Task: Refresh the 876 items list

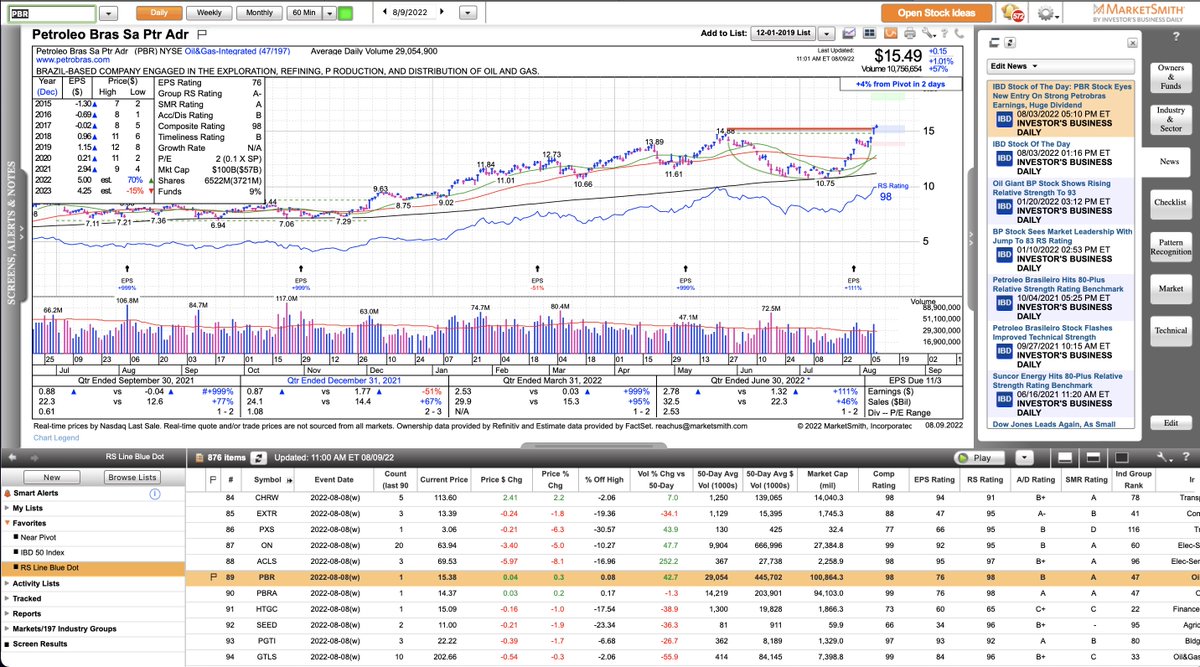Action: click(x=259, y=456)
